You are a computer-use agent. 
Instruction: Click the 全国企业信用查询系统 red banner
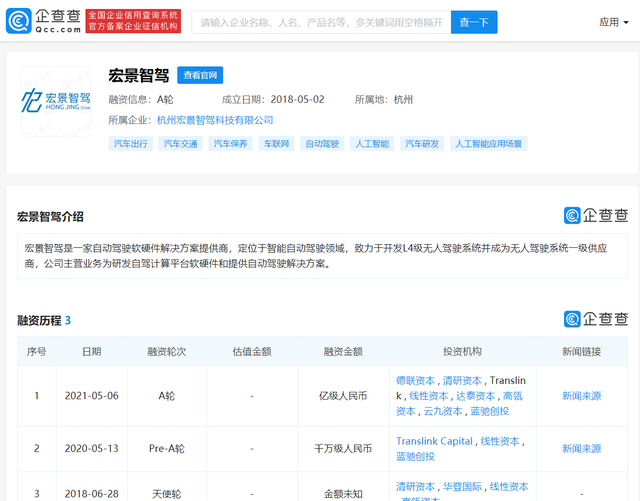click(x=133, y=21)
